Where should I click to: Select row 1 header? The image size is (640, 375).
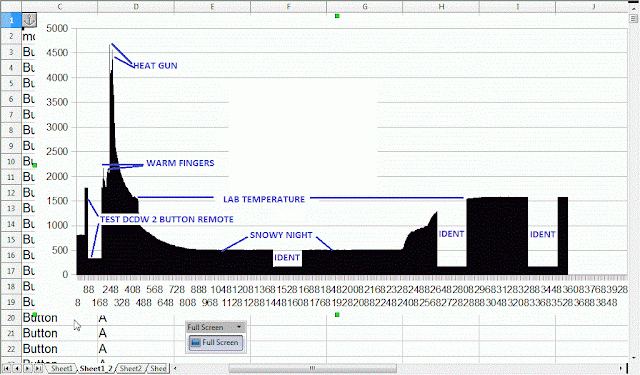(x=11, y=20)
